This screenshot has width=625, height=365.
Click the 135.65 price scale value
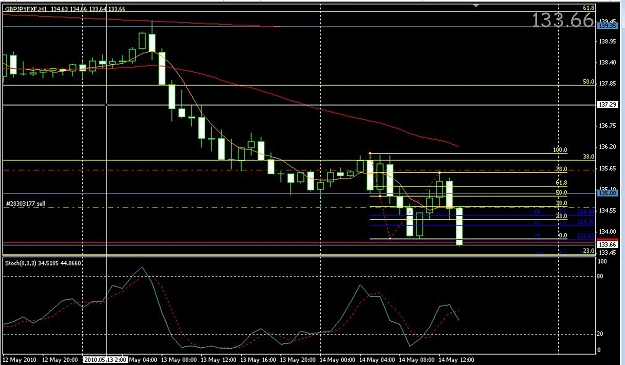pos(607,168)
